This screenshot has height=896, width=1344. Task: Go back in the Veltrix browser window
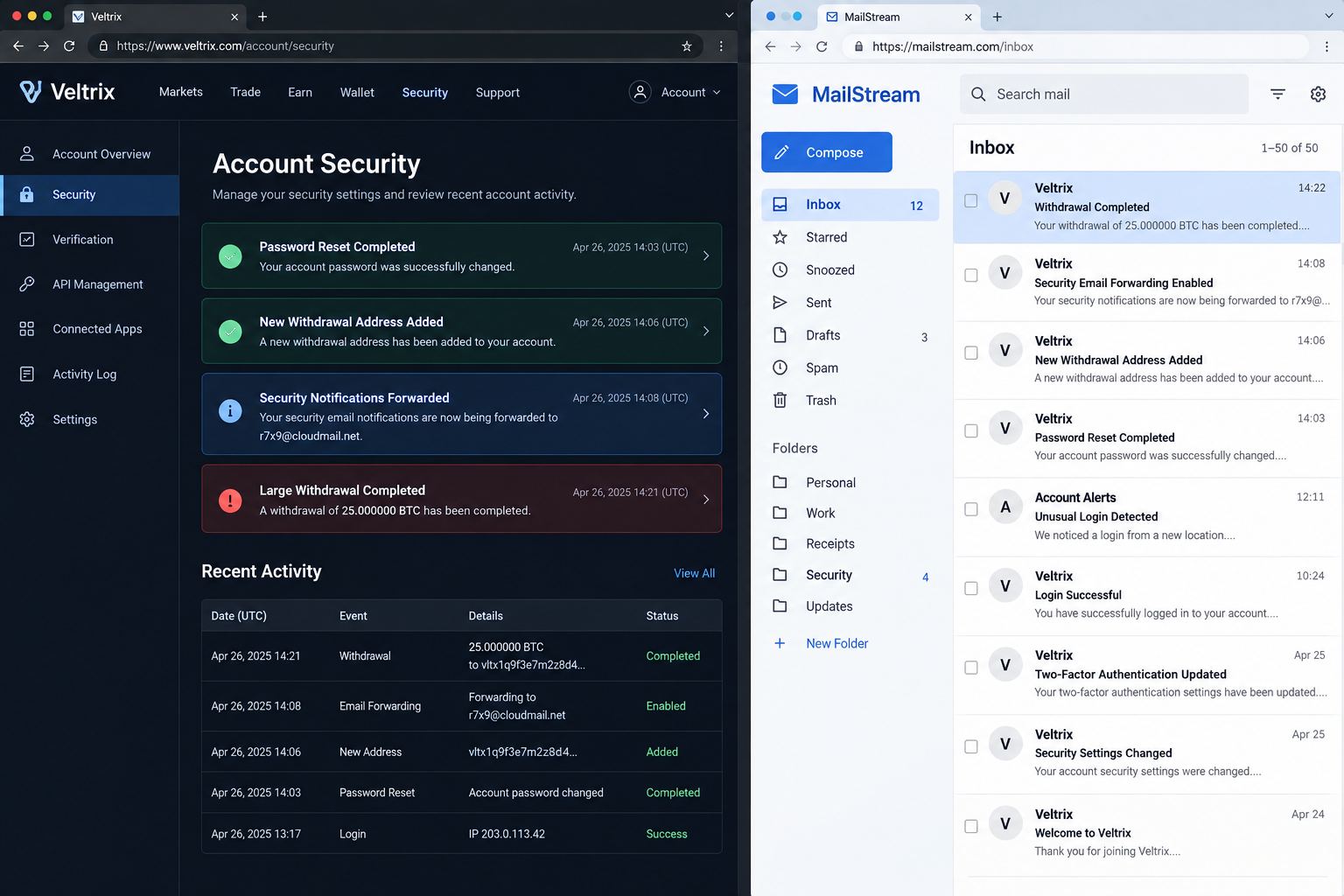(x=18, y=46)
